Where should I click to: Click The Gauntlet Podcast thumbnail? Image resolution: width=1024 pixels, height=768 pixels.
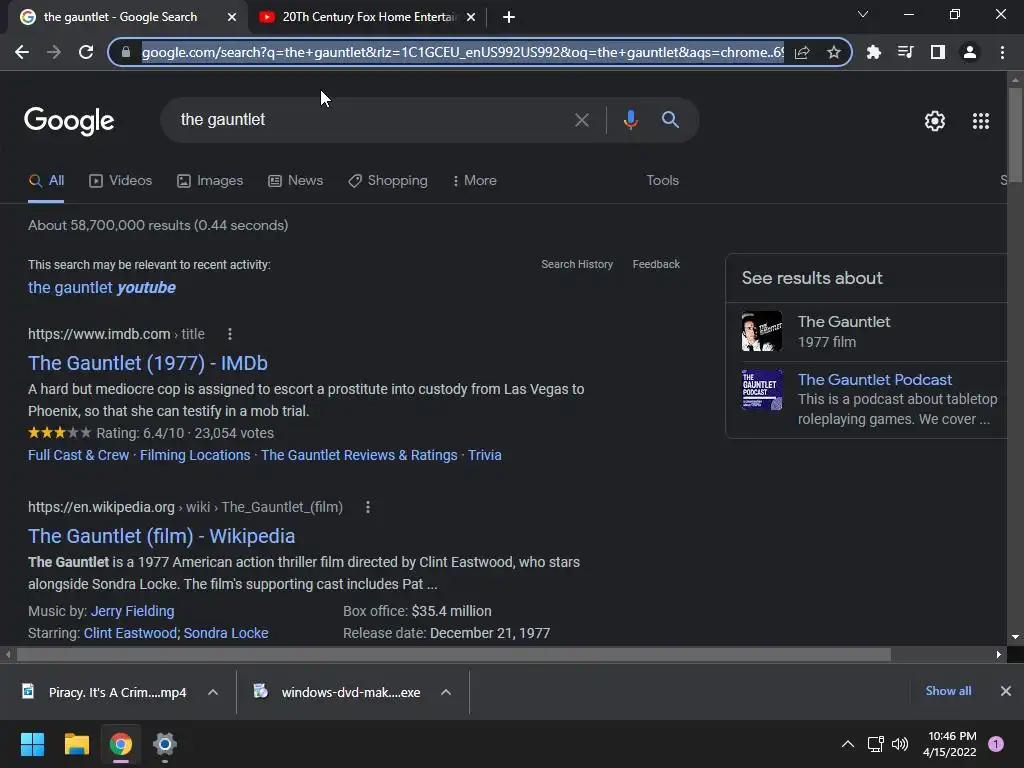(761, 390)
